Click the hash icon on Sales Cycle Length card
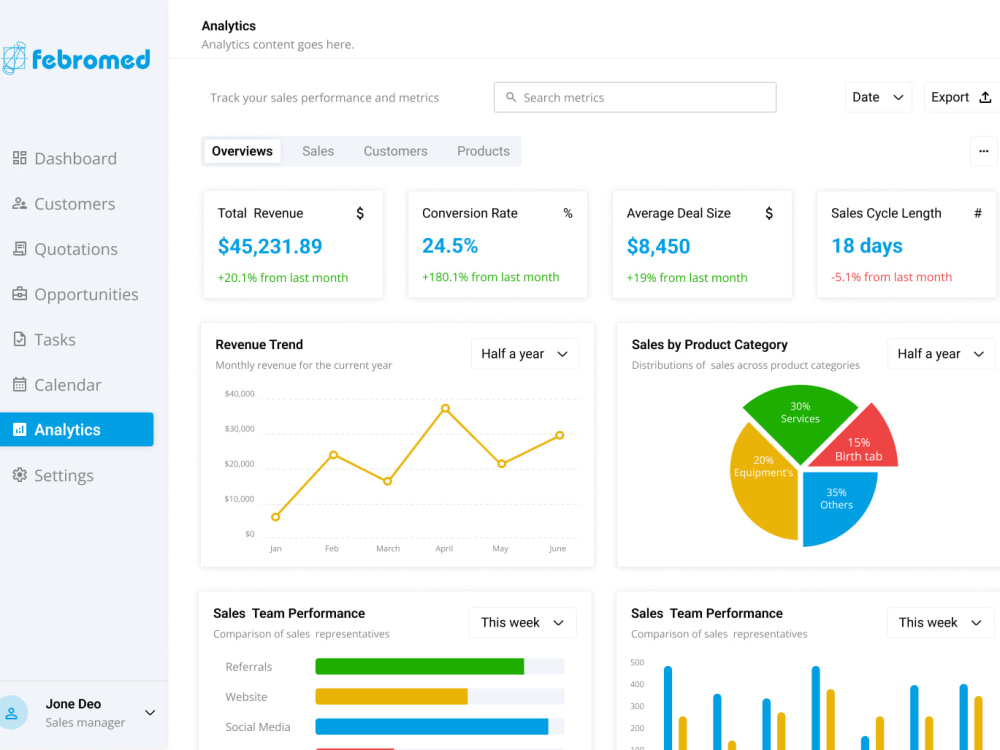The width and height of the screenshot is (1000, 750). pyautogui.click(x=978, y=213)
